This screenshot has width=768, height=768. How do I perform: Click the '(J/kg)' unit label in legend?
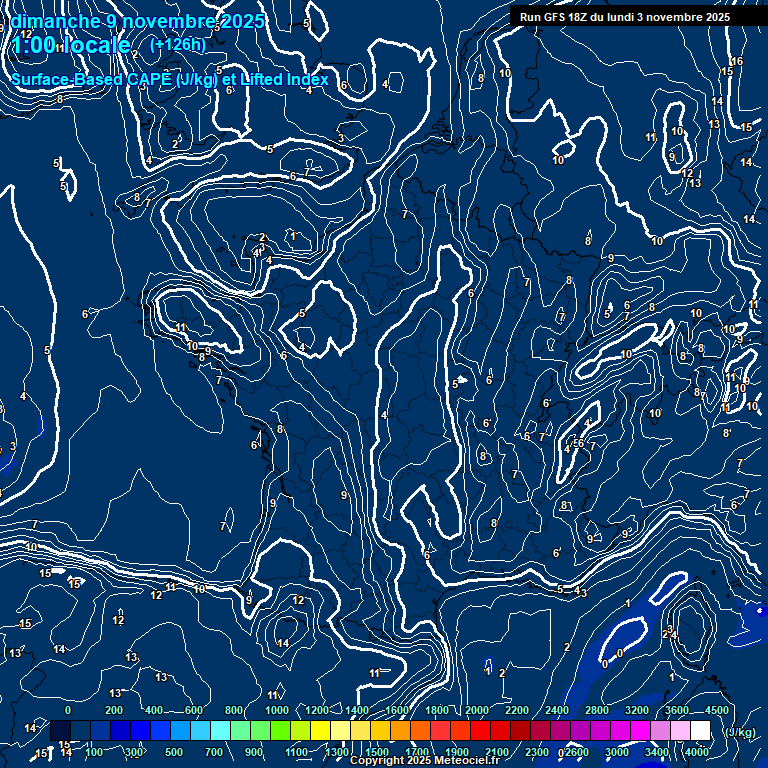click(x=740, y=732)
